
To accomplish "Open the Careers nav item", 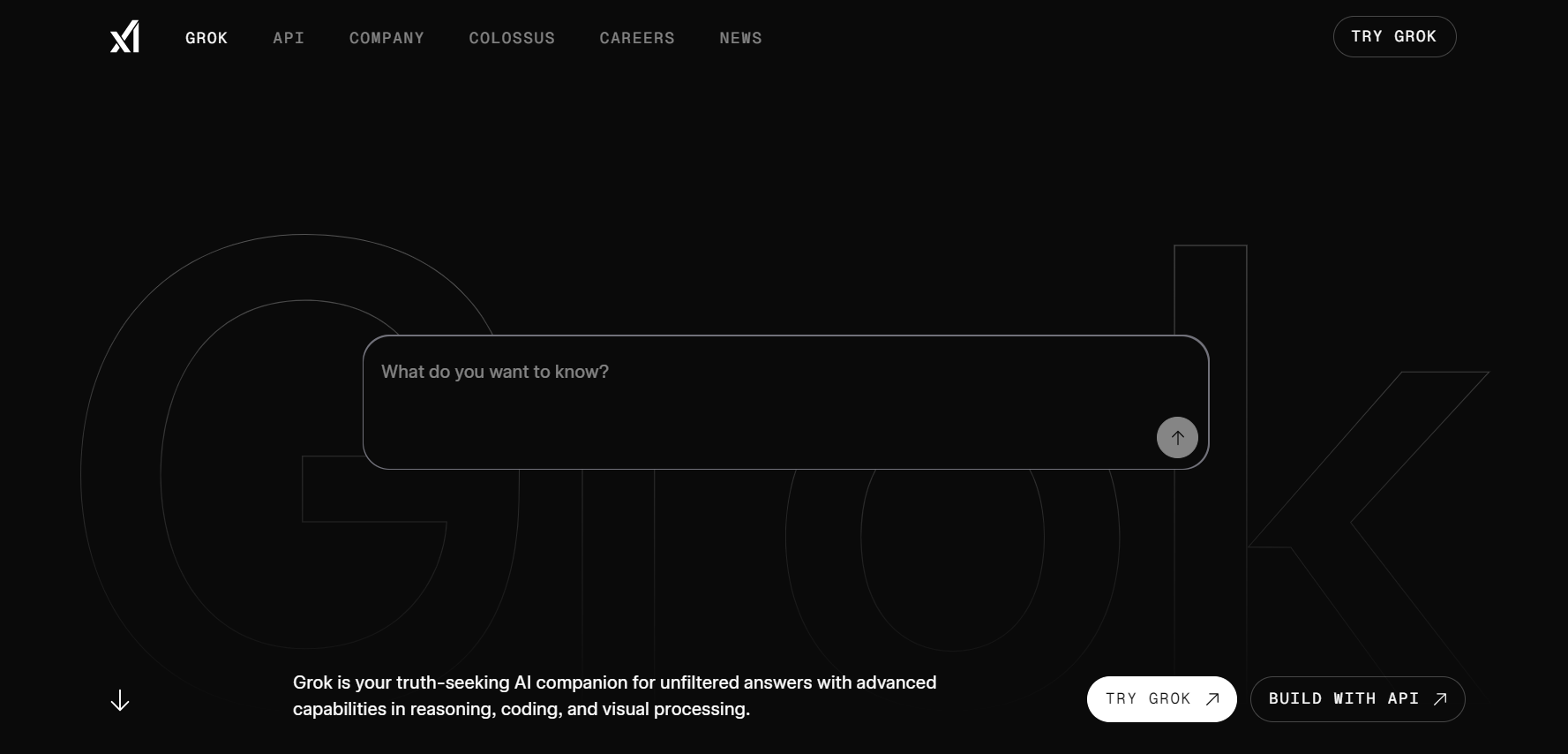I will pos(637,38).
